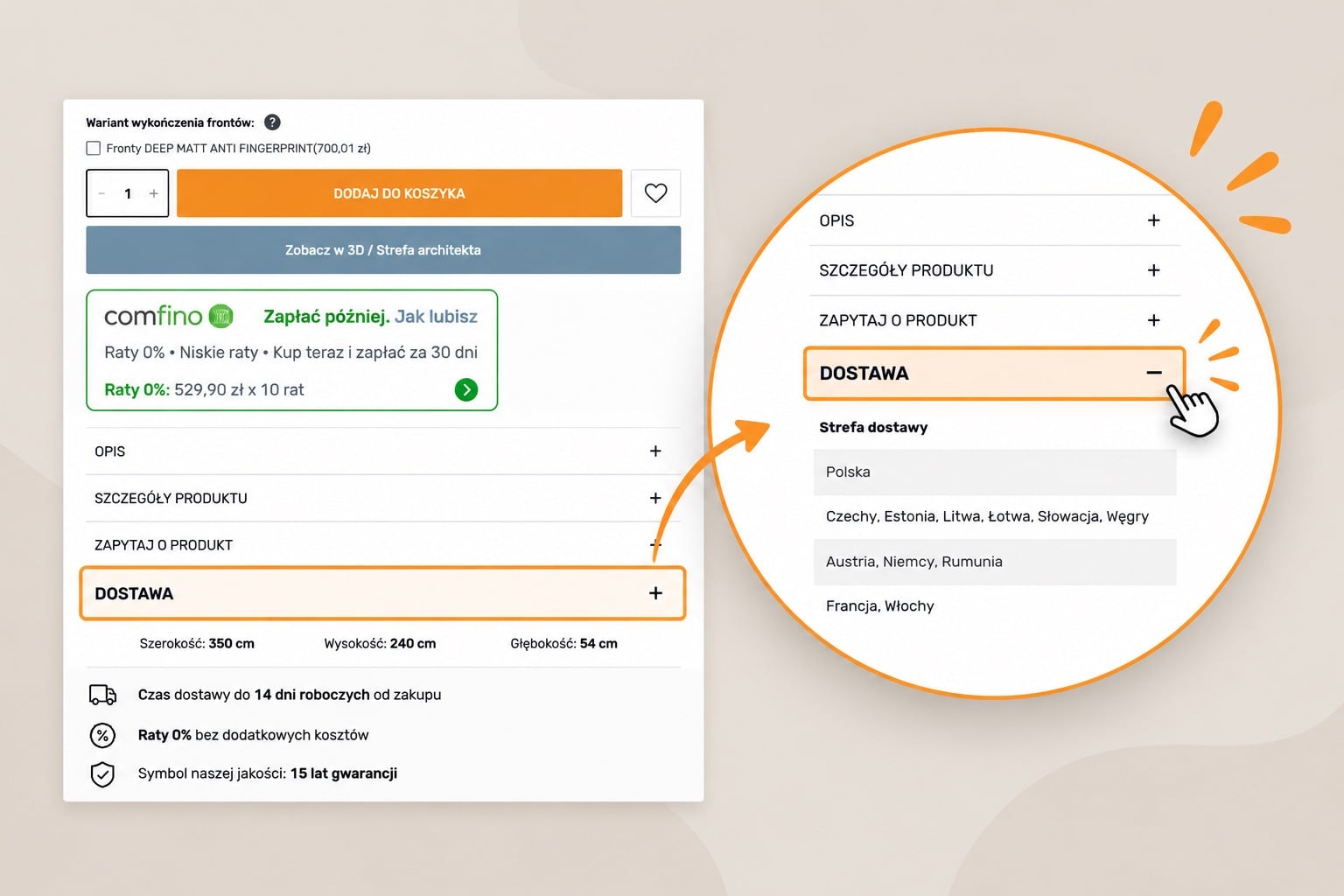The height and width of the screenshot is (896, 1344).
Task: Select the Polska delivery zone row
Action: pyautogui.click(x=995, y=472)
